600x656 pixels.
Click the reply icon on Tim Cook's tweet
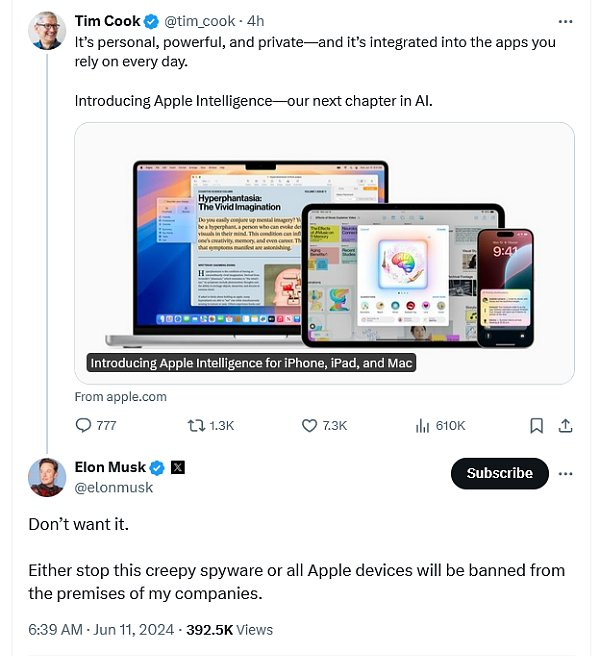(x=83, y=425)
